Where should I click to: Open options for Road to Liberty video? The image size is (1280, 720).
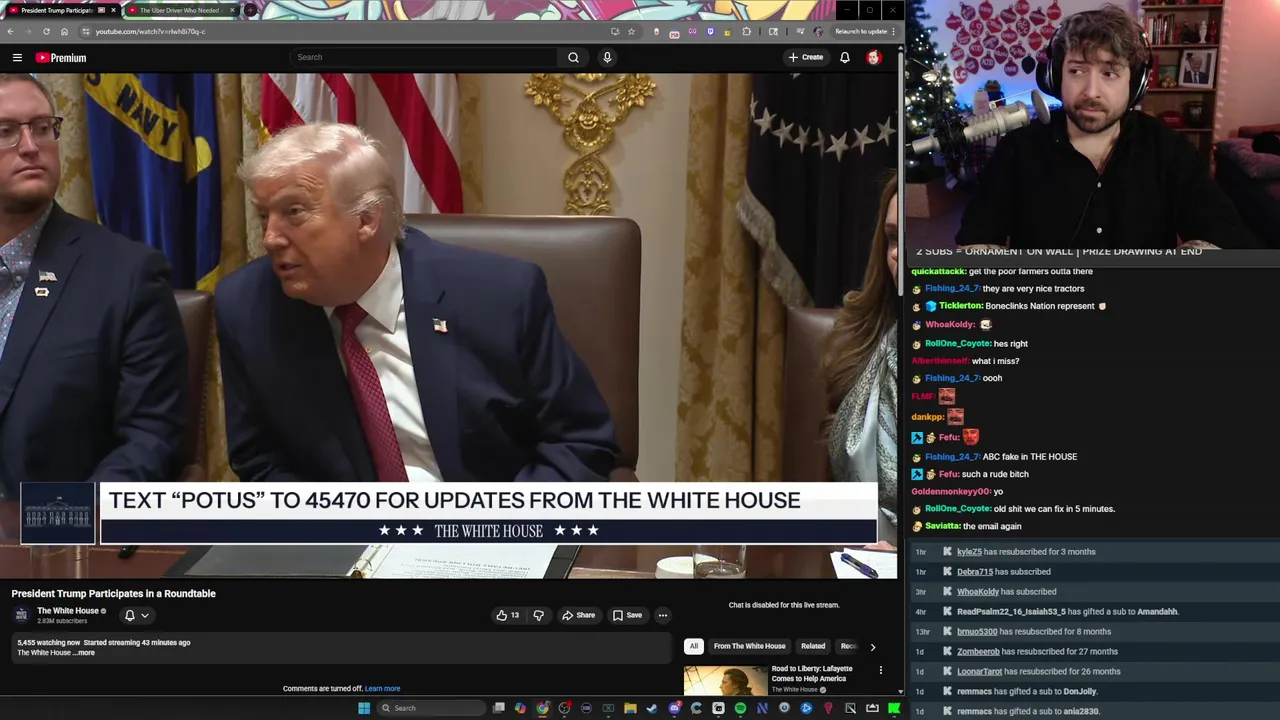pos(881,670)
